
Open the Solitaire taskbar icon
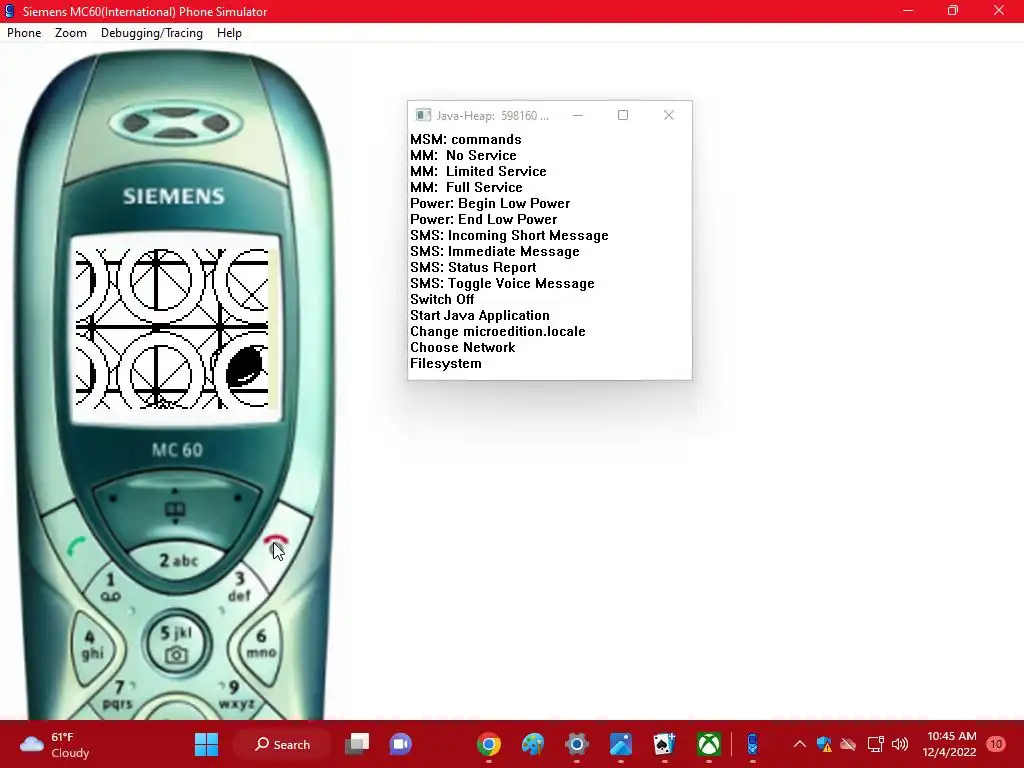point(665,744)
